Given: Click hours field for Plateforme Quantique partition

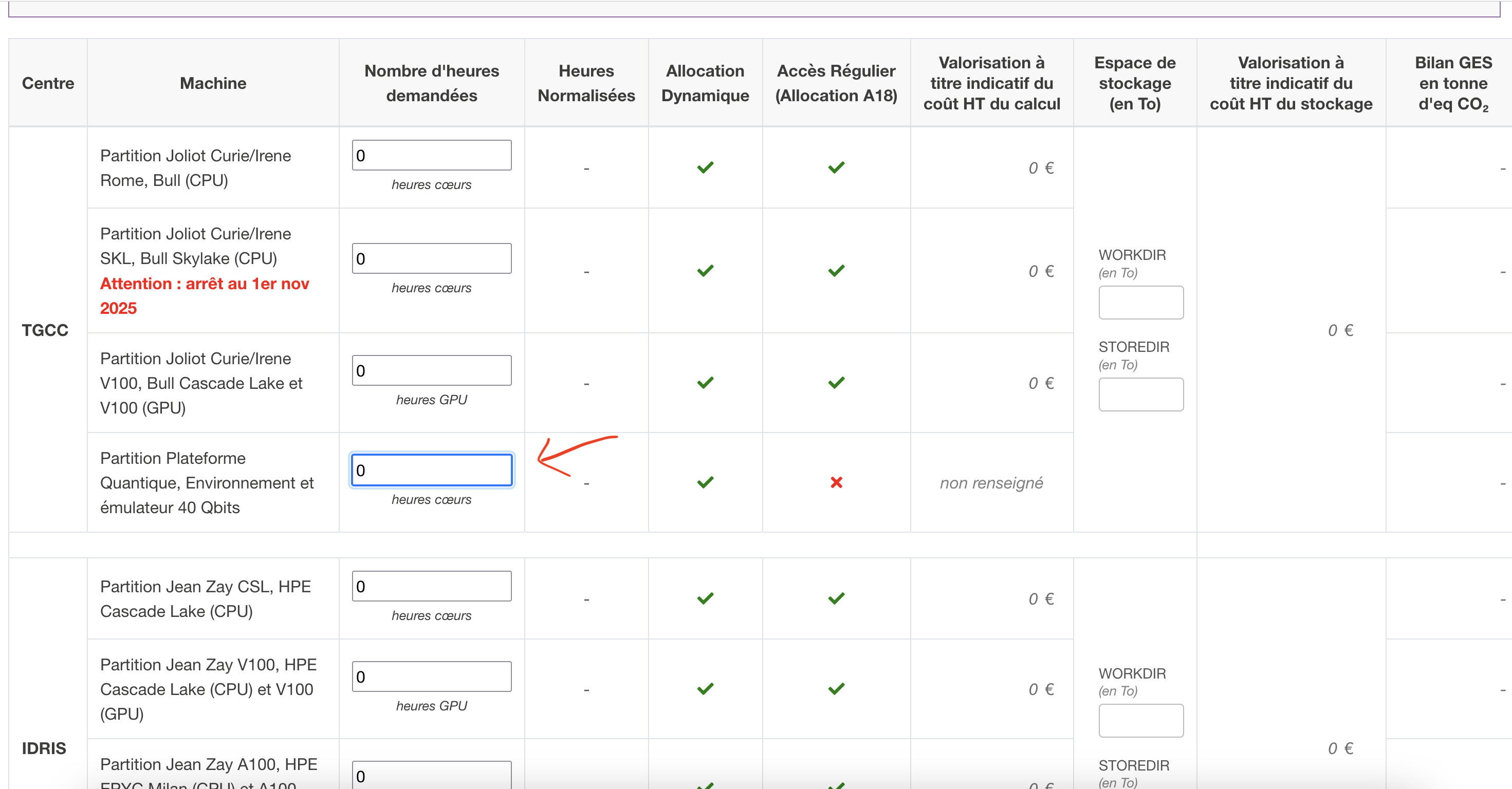Looking at the screenshot, I should pyautogui.click(x=431, y=471).
